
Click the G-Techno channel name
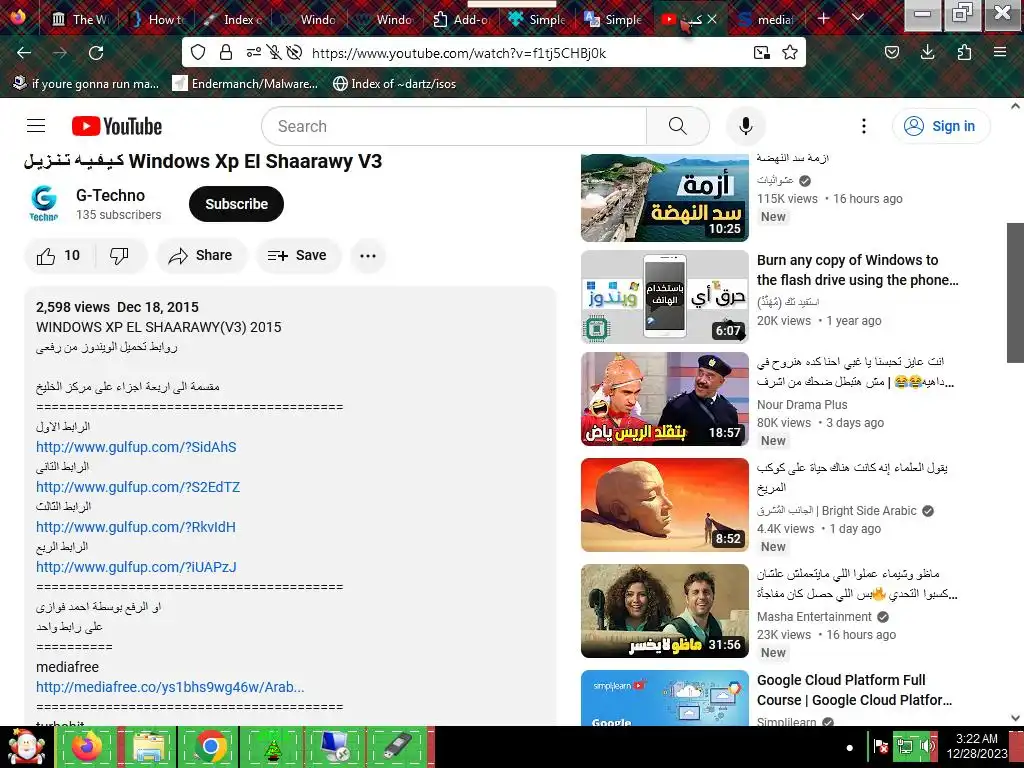point(110,195)
